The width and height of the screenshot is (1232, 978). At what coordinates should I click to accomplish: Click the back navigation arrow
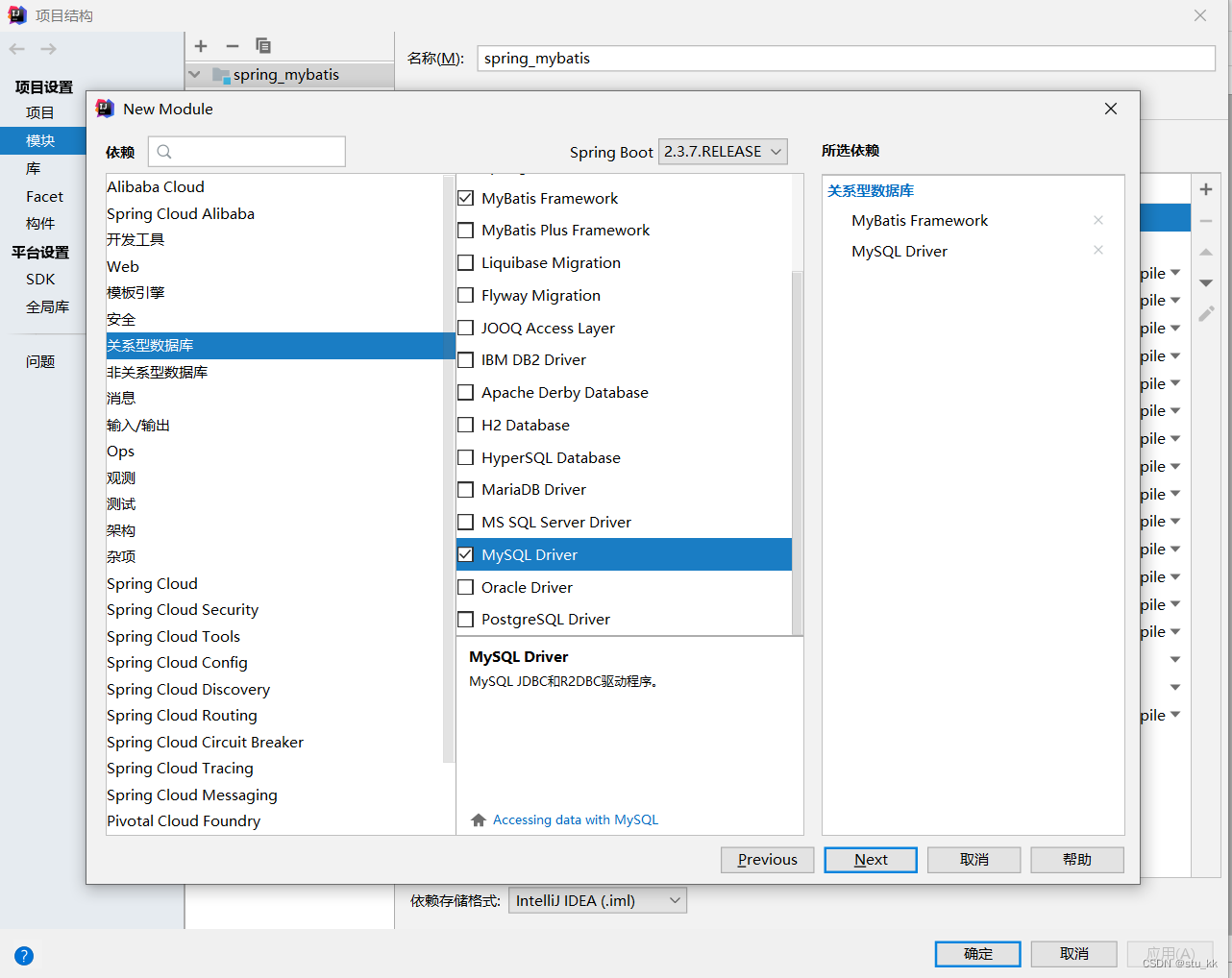[x=17, y=49]
